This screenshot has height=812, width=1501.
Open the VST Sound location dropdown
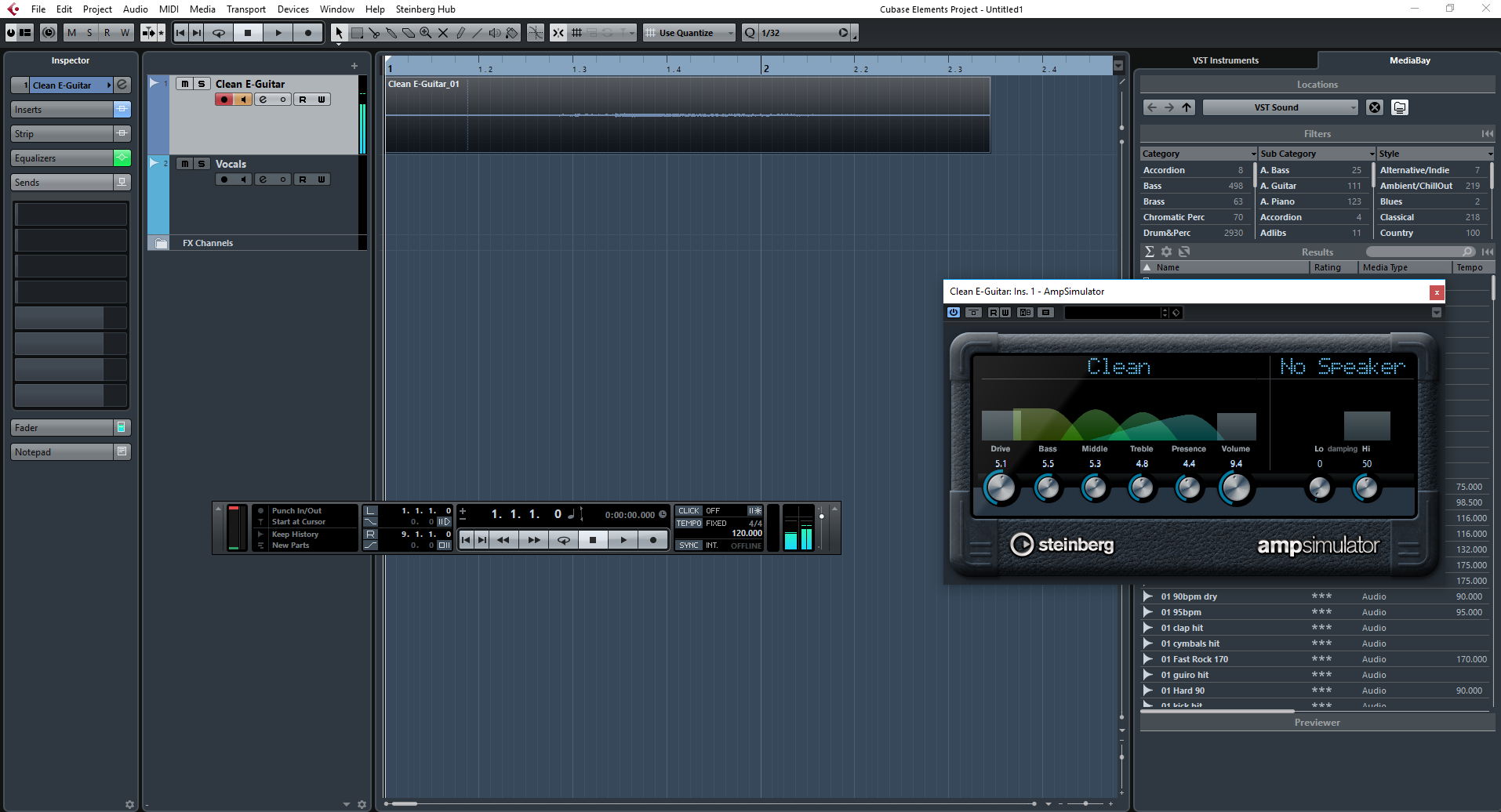[x=1281, y=107]
